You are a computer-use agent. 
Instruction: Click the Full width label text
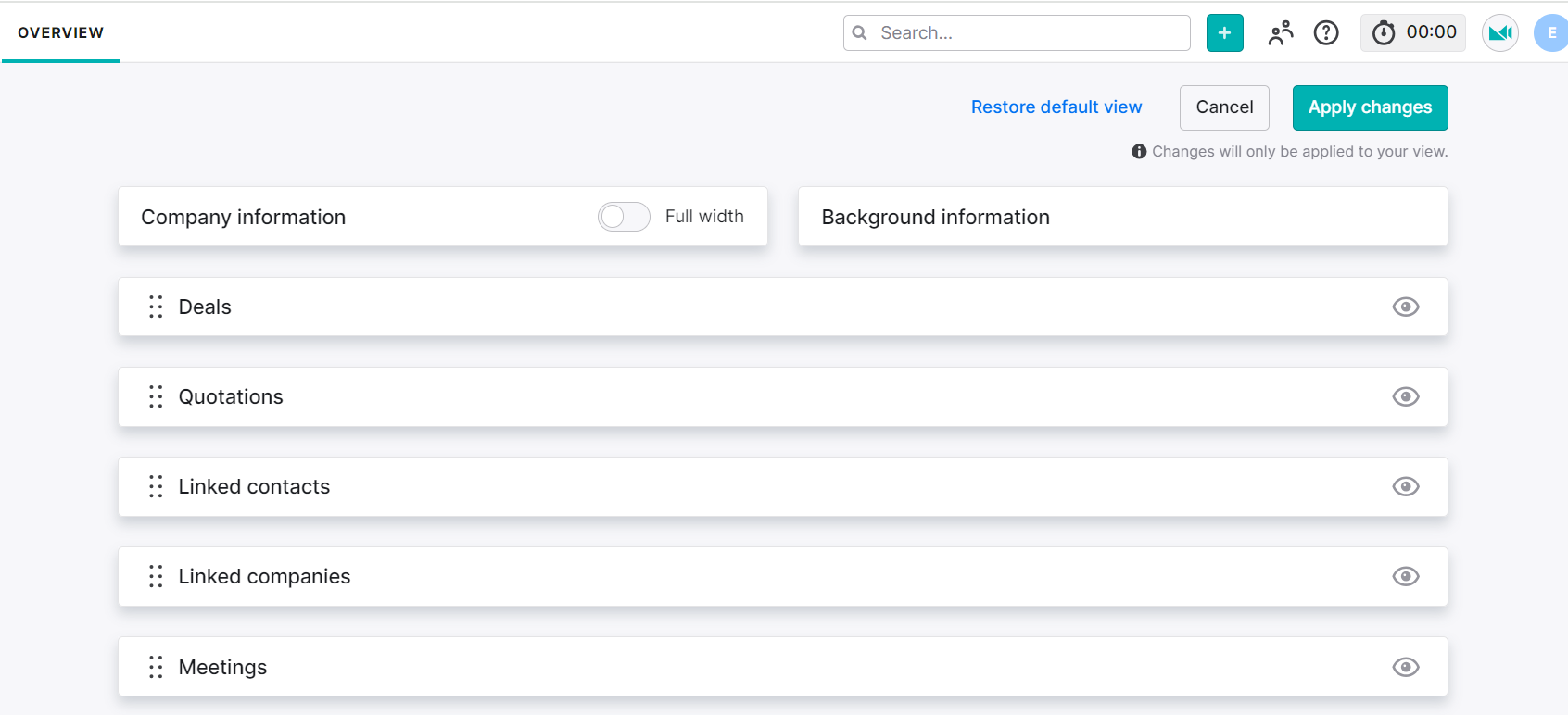704,217
